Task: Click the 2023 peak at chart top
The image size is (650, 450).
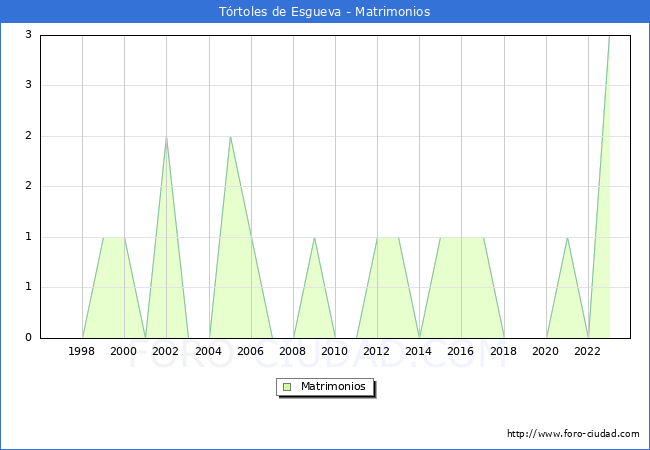Action: 609,36
